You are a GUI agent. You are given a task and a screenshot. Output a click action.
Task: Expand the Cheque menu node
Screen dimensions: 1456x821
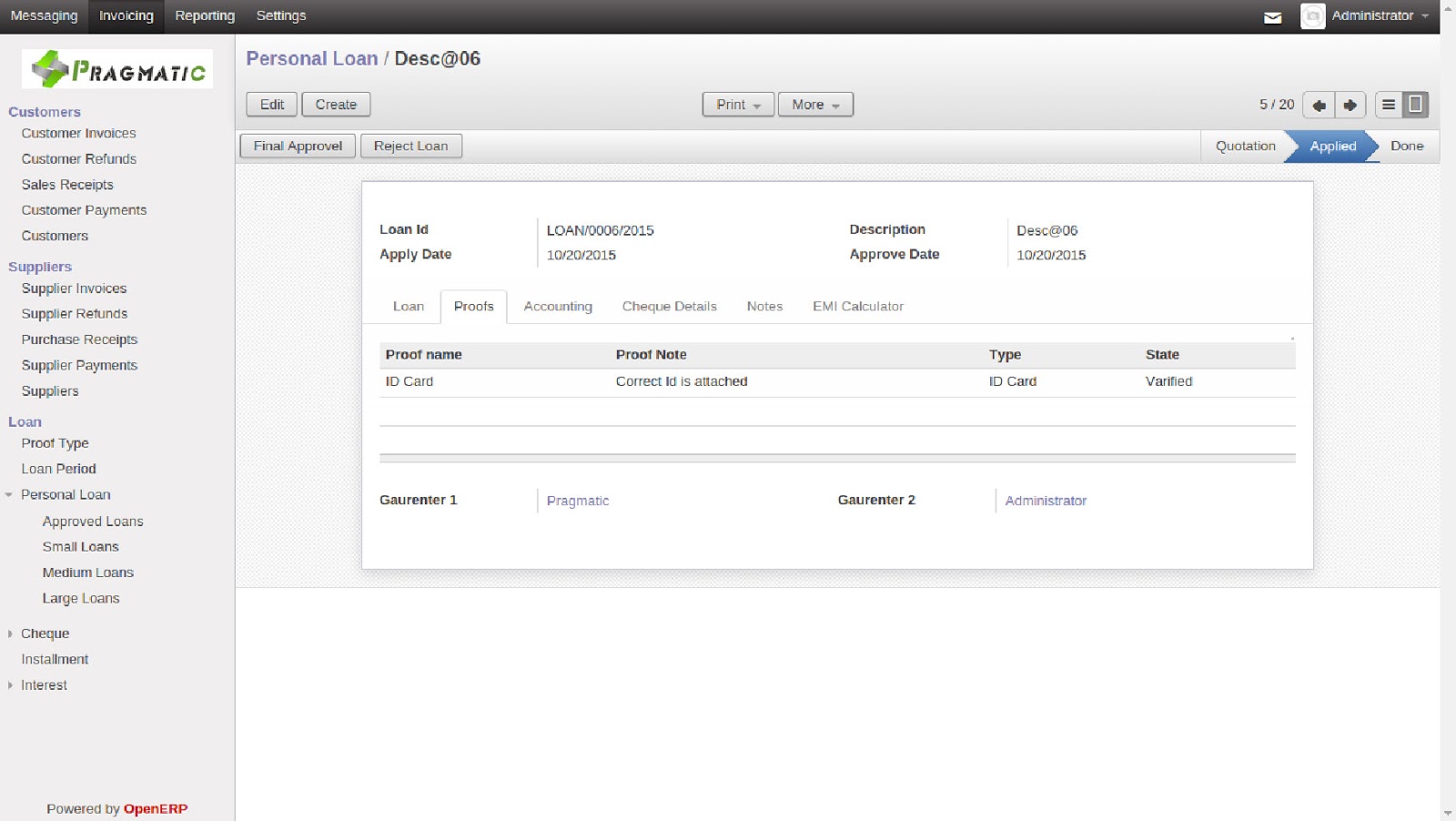click(x=9, y=633)
